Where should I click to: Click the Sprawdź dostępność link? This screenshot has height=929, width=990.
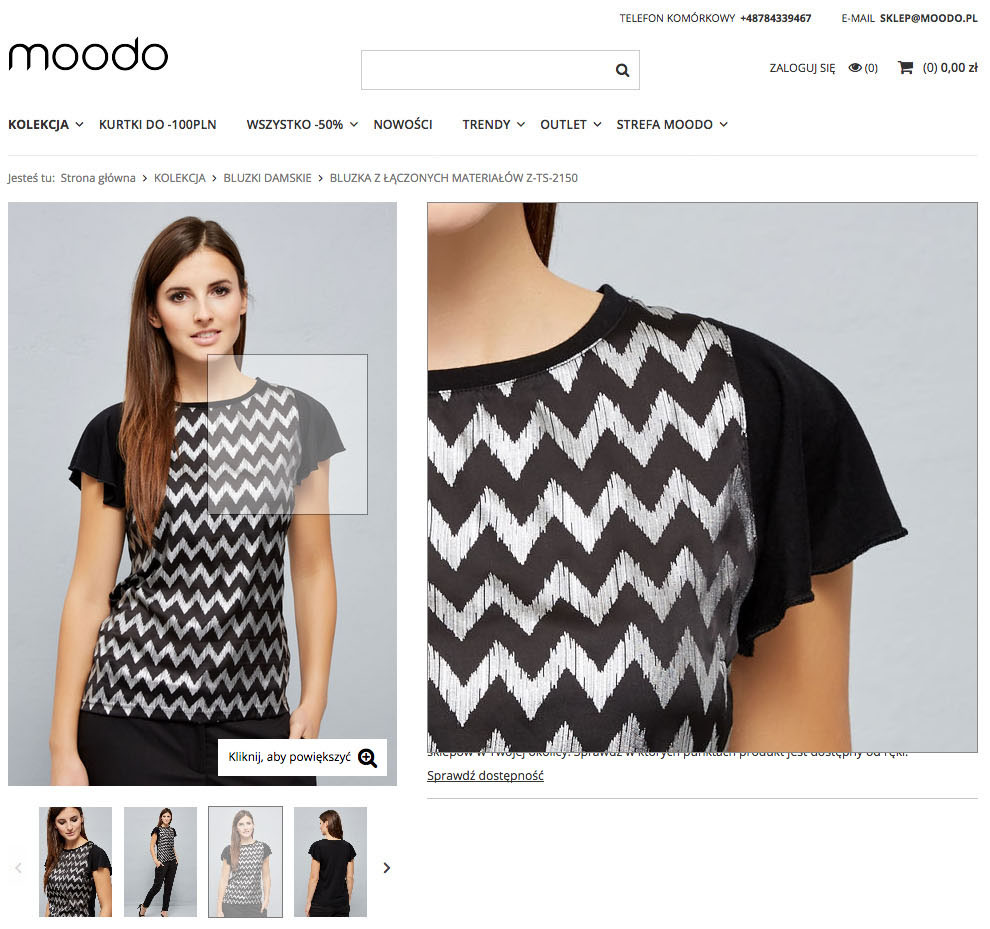pyautogui.click(x=485, y=776)
